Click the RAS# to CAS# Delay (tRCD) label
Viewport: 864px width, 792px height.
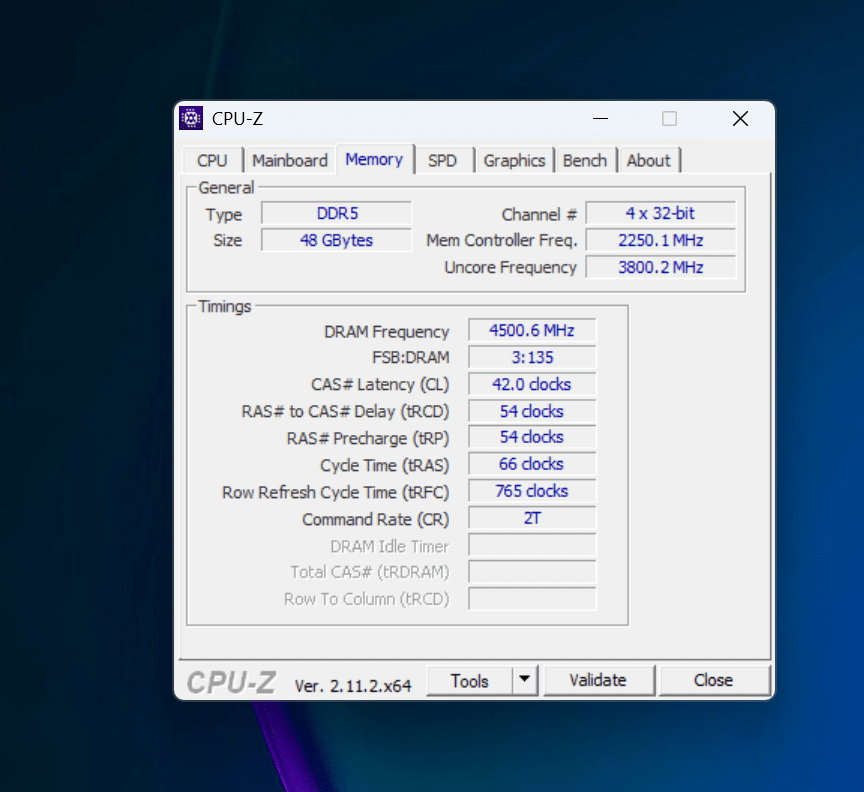[x=345, y=411]
